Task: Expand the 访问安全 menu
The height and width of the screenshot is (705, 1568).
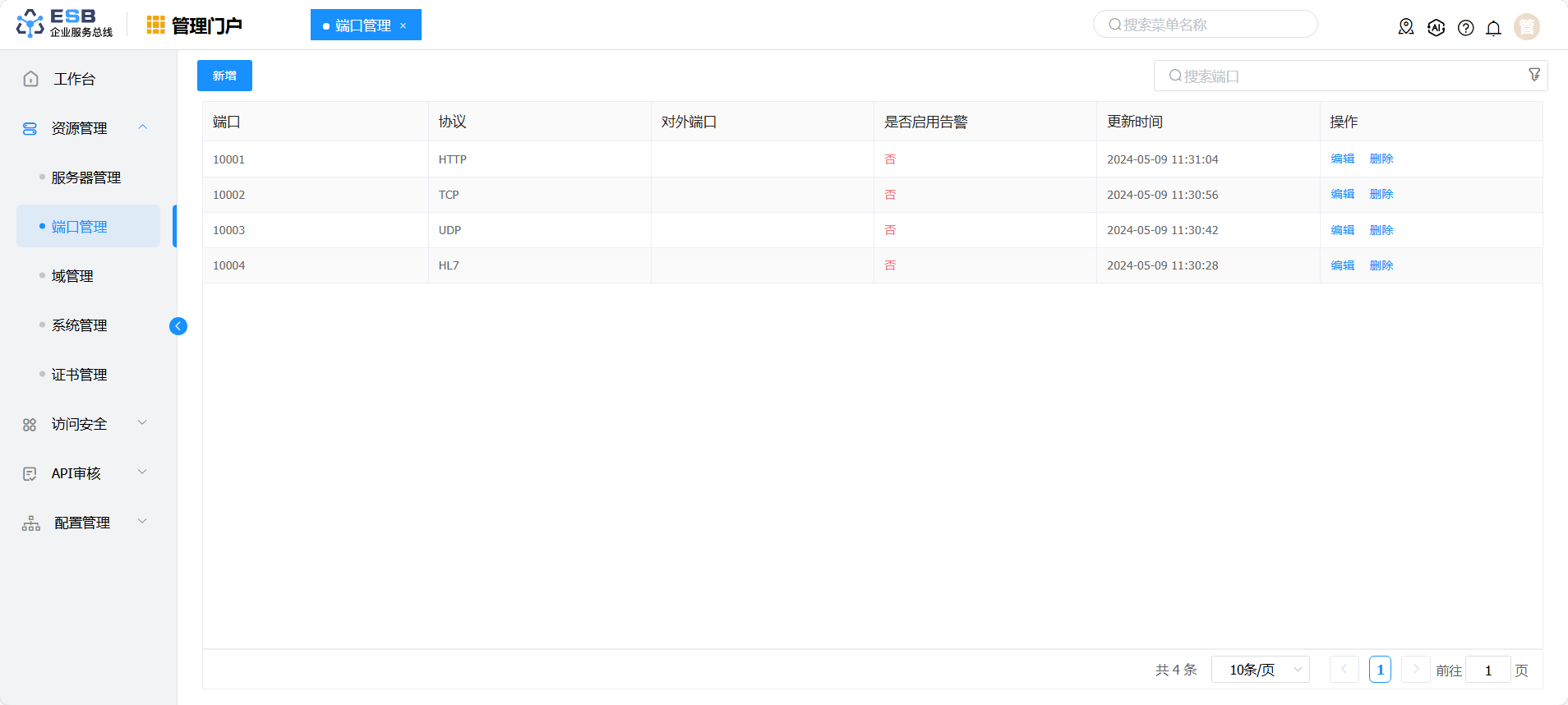Action: coord(142,423)
